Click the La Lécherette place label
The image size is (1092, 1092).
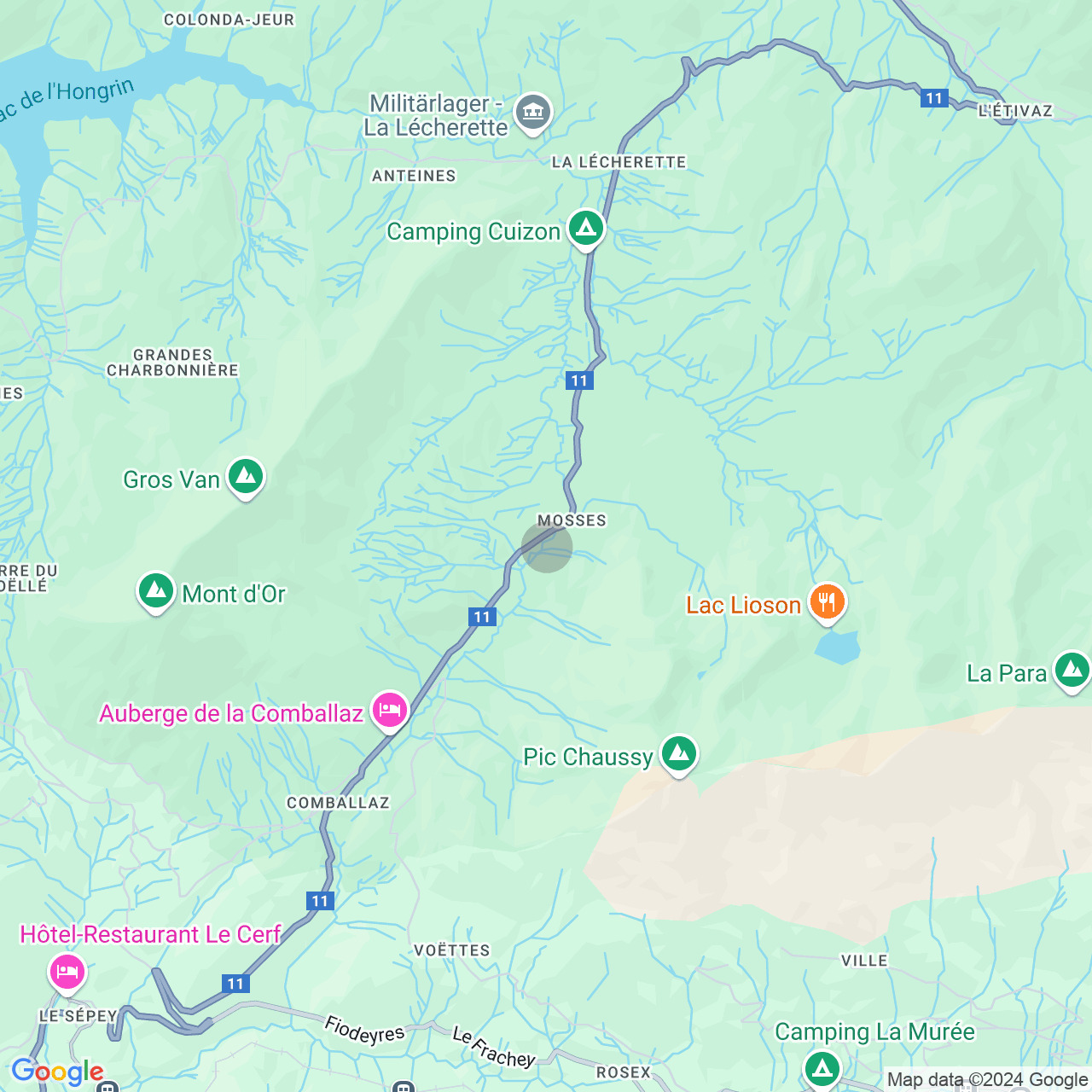619,162
